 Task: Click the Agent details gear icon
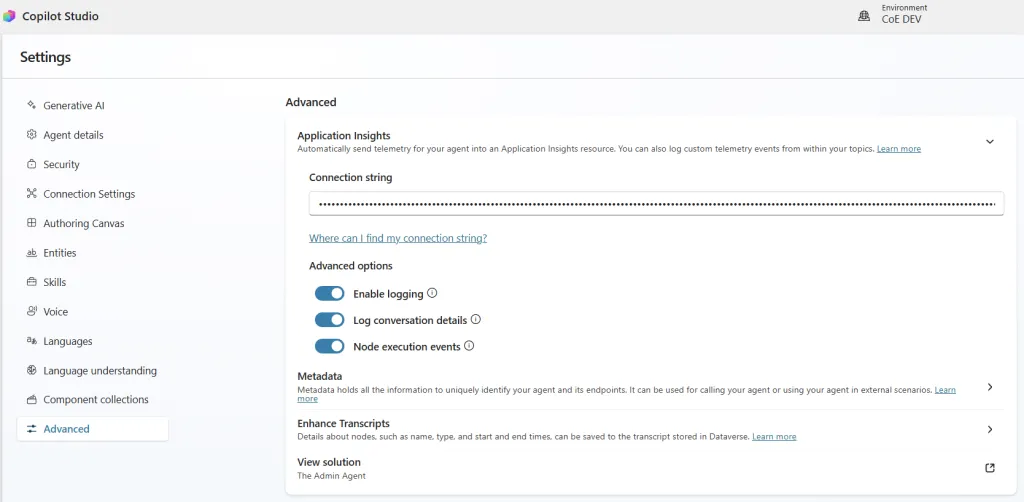pyautogui.click(x=31, y=134)
